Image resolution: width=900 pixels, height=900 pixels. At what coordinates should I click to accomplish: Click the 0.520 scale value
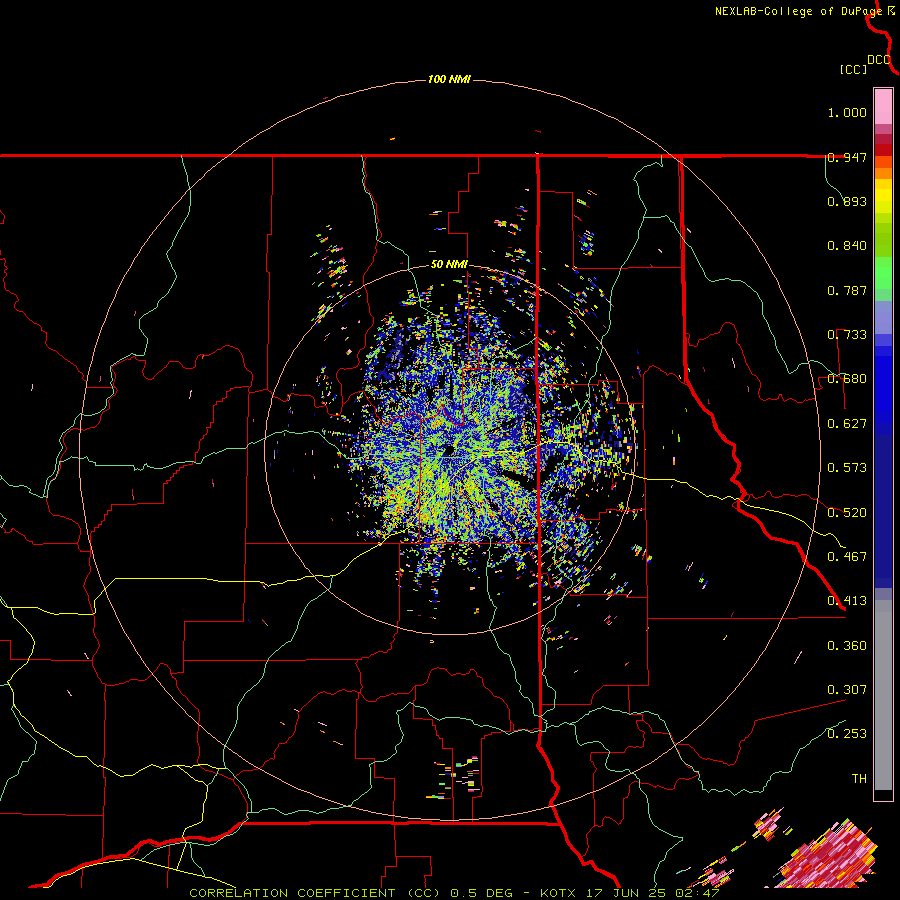coord(847,513)
